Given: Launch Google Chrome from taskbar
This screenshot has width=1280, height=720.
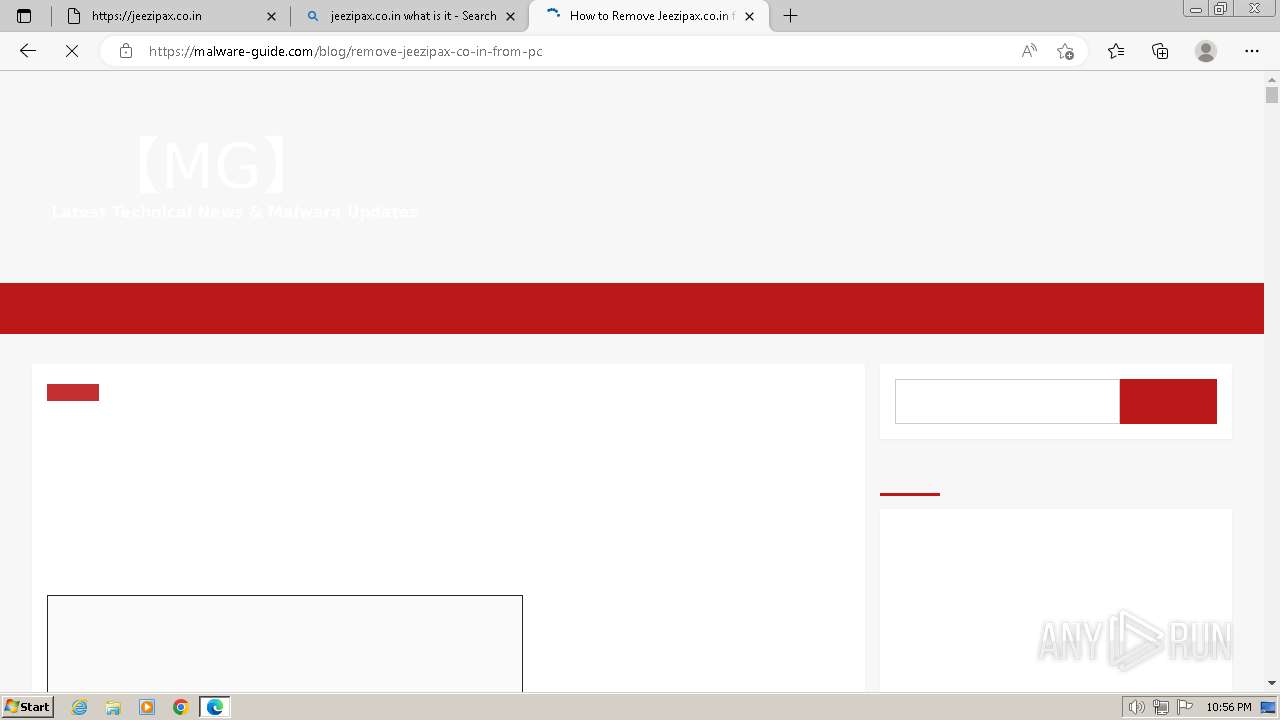Looking at the screenshot, I should pyautogui.click(x=181, y=707).
